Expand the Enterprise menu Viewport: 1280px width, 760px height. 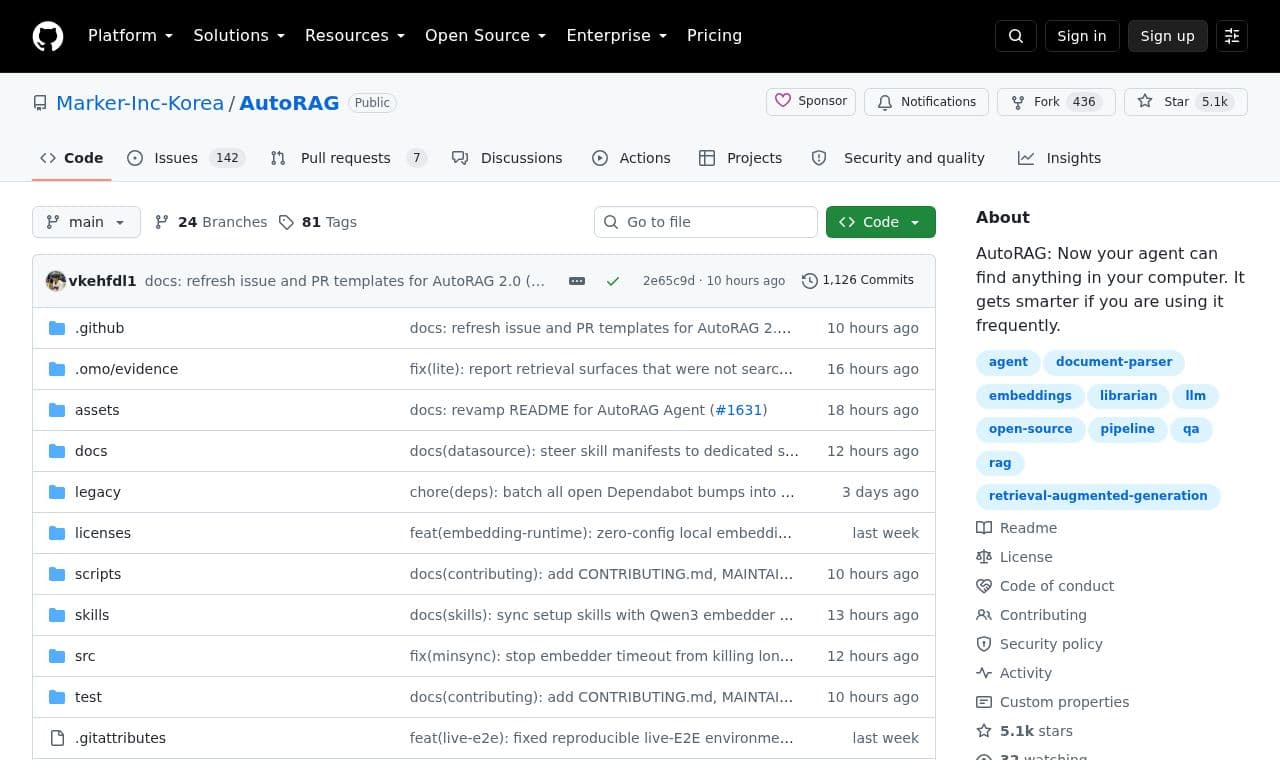click(x=617, y=36)
